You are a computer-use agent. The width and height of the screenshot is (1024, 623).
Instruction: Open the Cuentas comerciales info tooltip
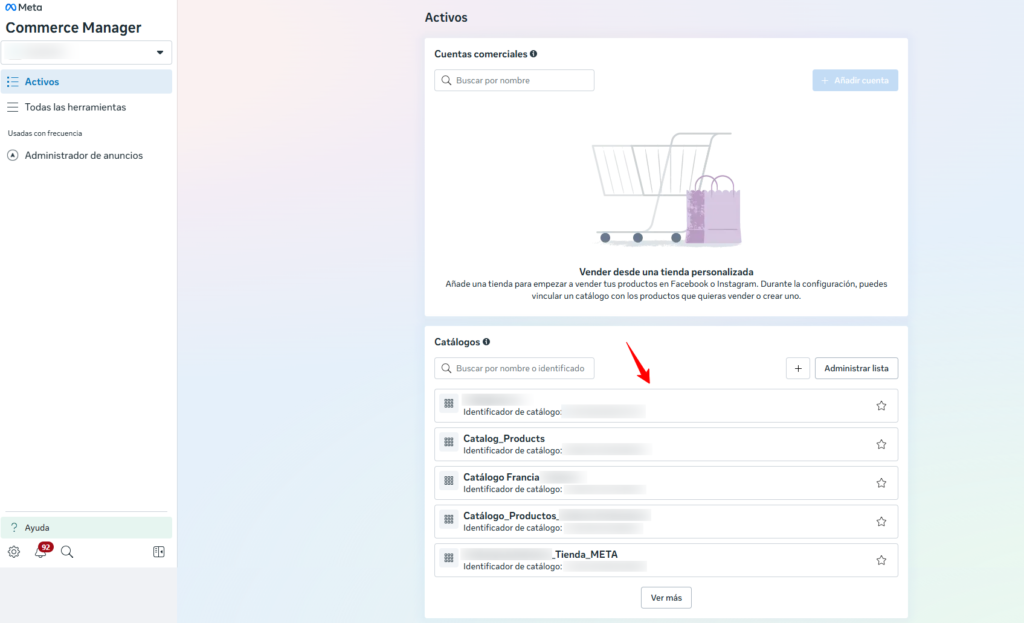coord(534,54)
